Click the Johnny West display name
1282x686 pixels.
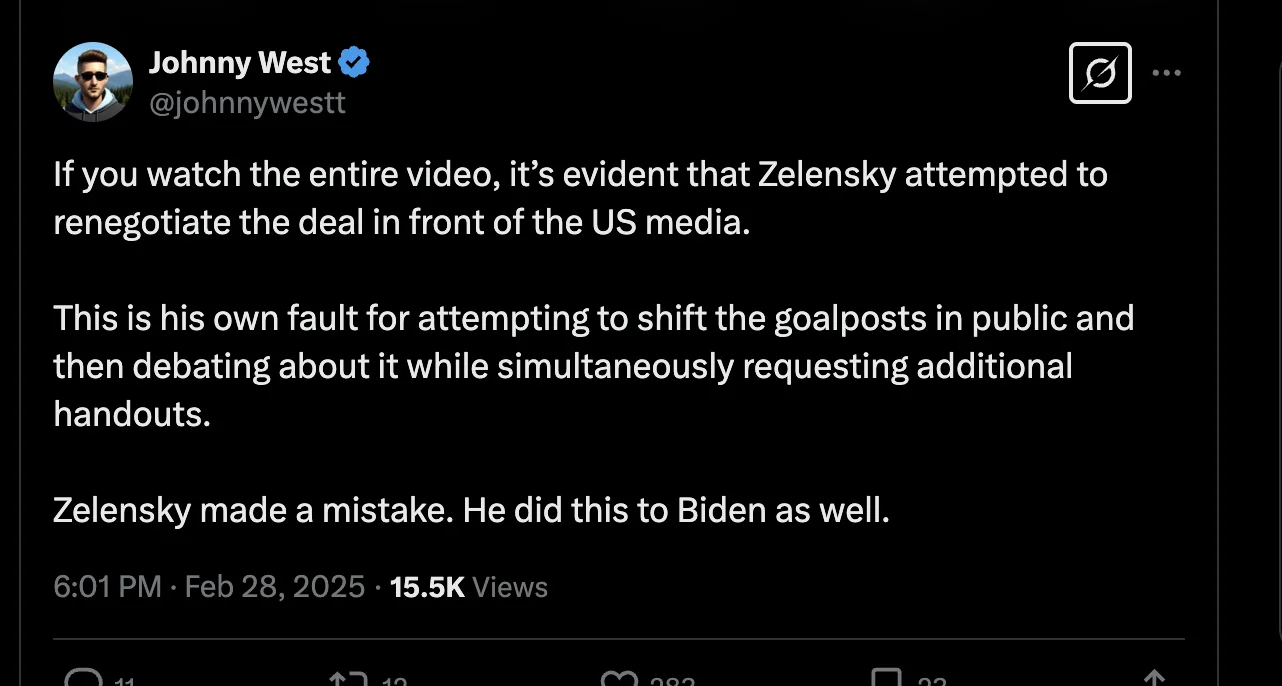point(239,63)
